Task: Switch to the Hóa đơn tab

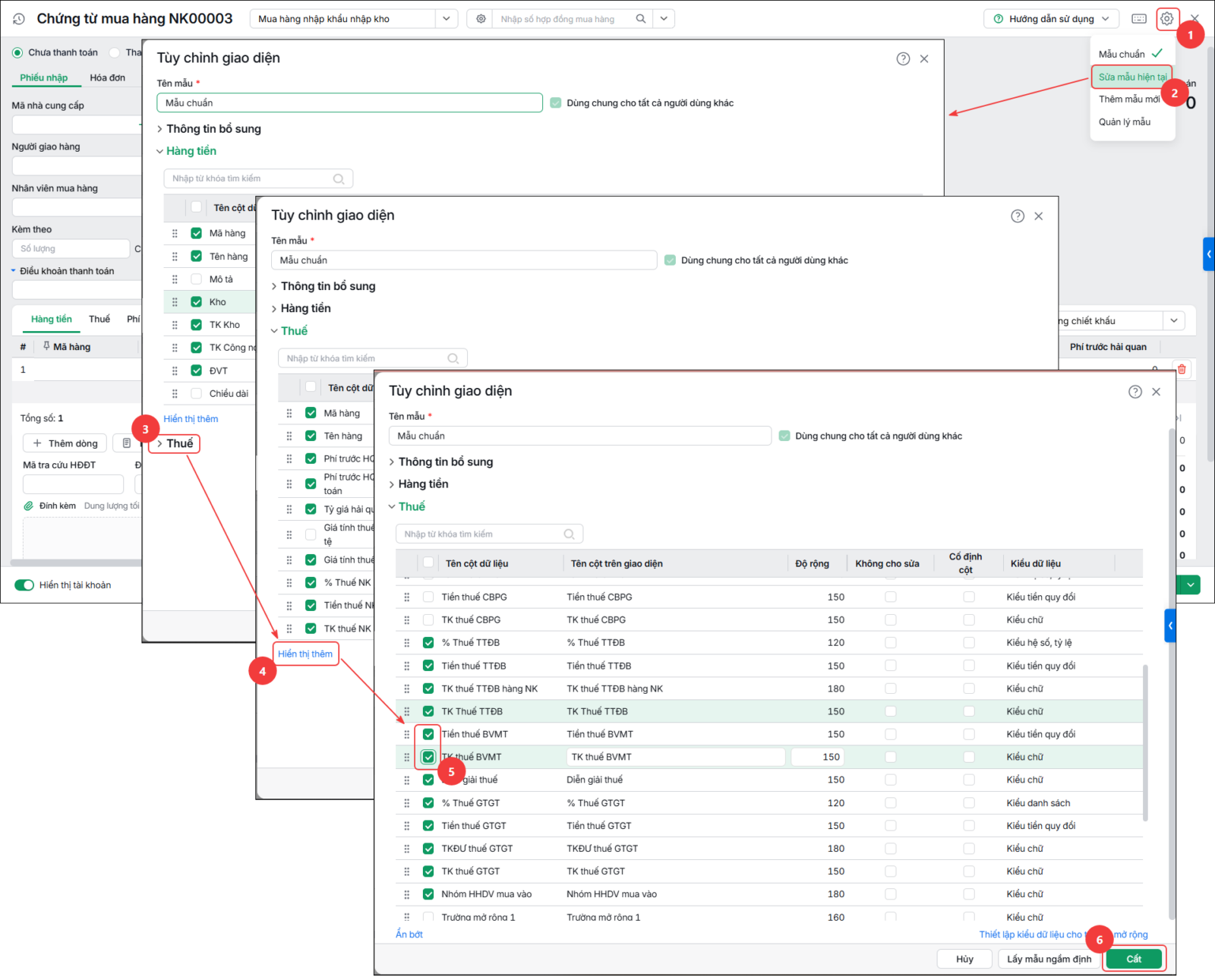Action: coord(107,77)
